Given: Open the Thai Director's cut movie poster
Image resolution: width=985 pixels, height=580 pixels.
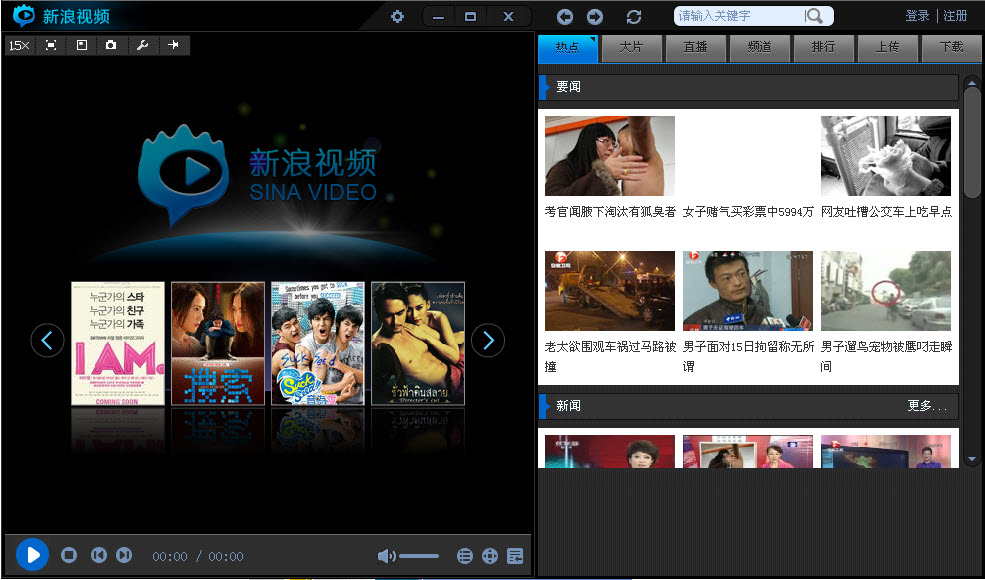Looking at the screenshot, I should (x=418, y=343).
